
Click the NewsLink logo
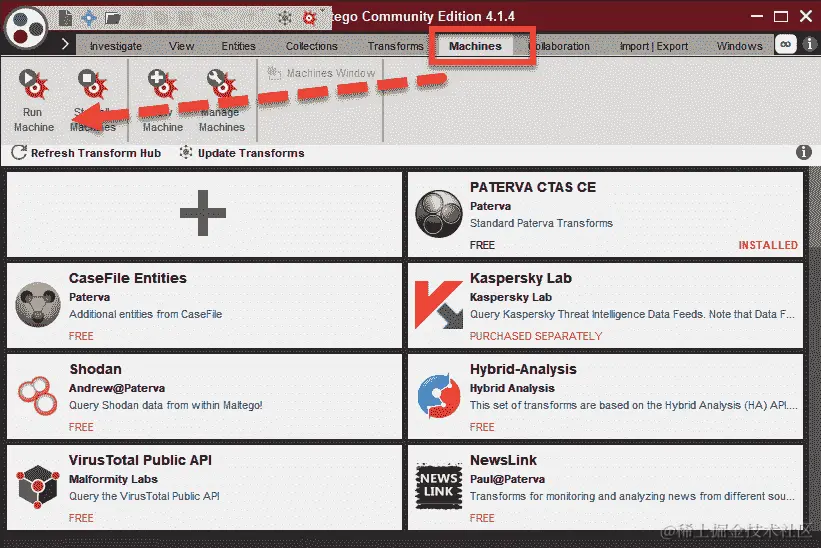coord(439,486)
